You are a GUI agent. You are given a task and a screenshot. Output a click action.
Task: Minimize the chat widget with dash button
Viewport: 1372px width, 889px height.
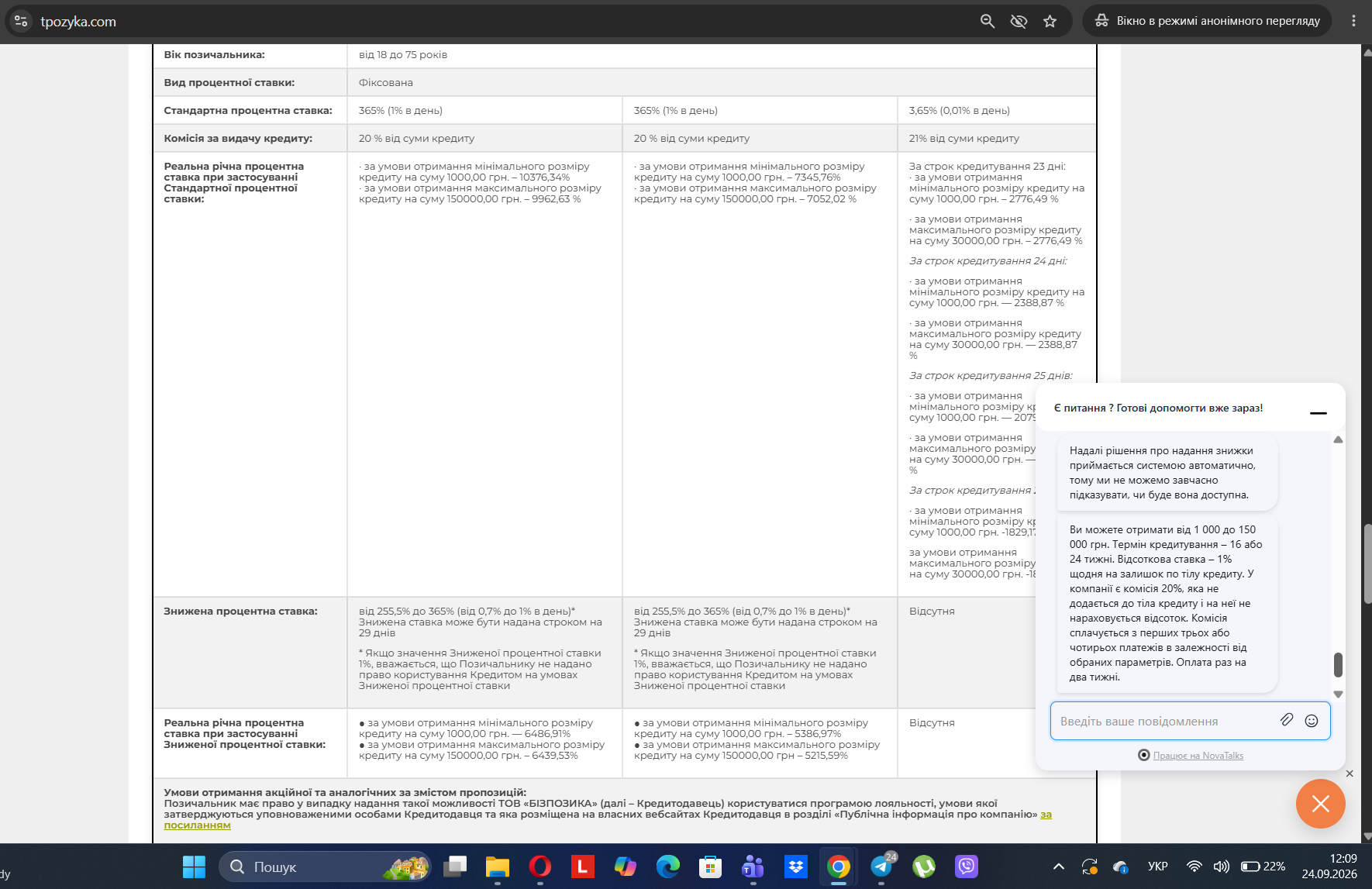coord(1319,413)
